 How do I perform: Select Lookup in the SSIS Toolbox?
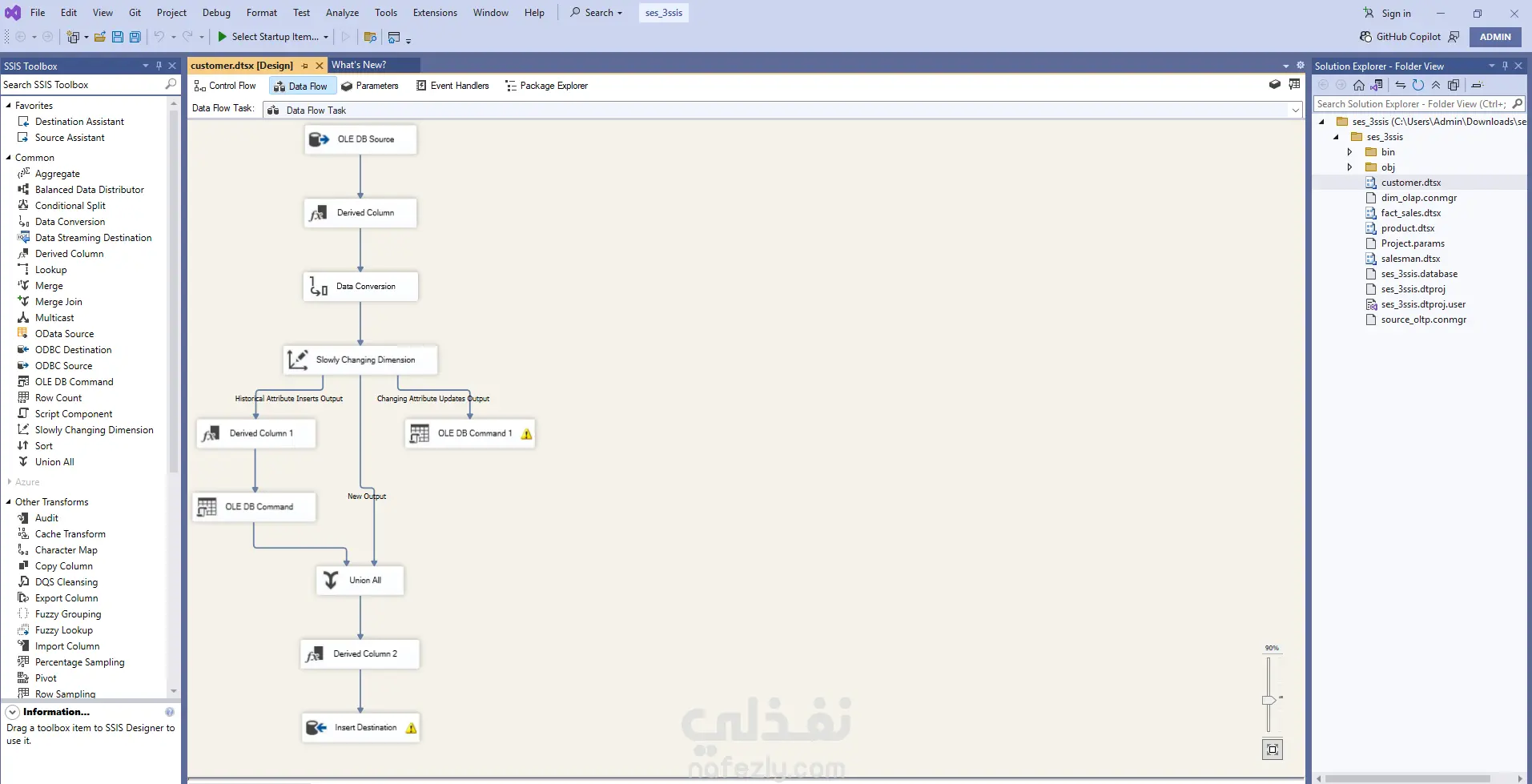click(x=51, y=270)
